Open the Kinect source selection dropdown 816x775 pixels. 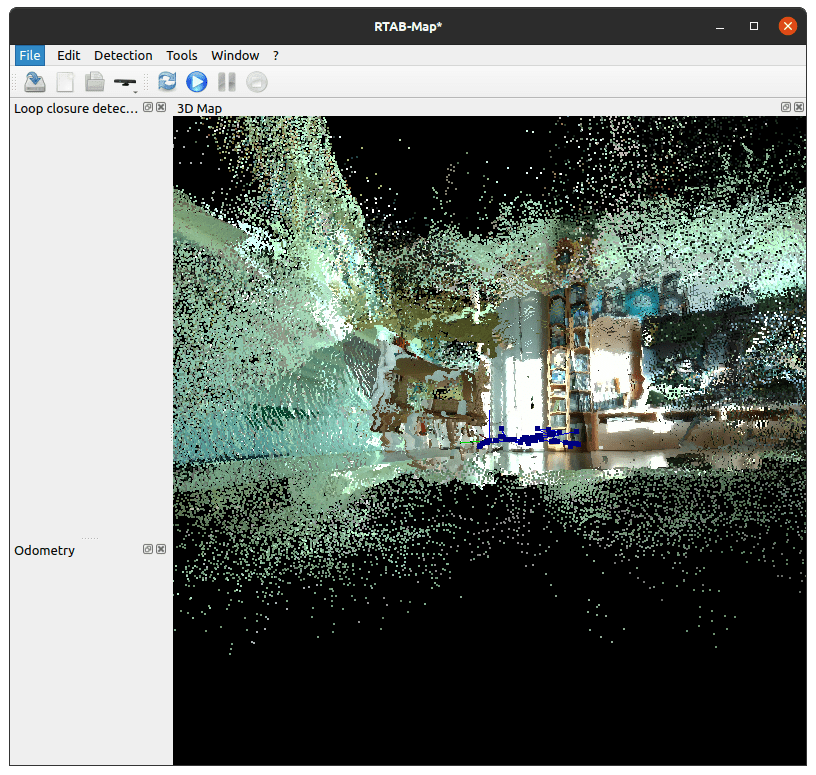tap(126, 83)
